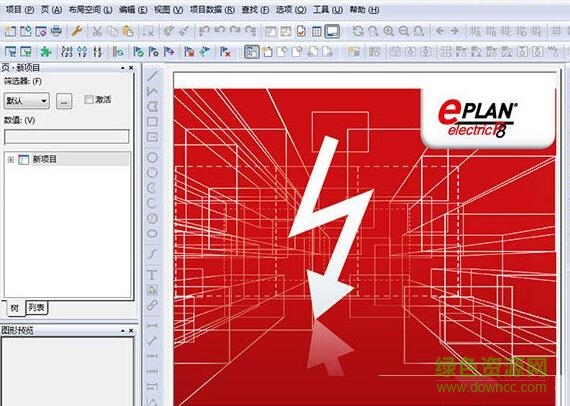Open settings with the wrench icon

77,31
